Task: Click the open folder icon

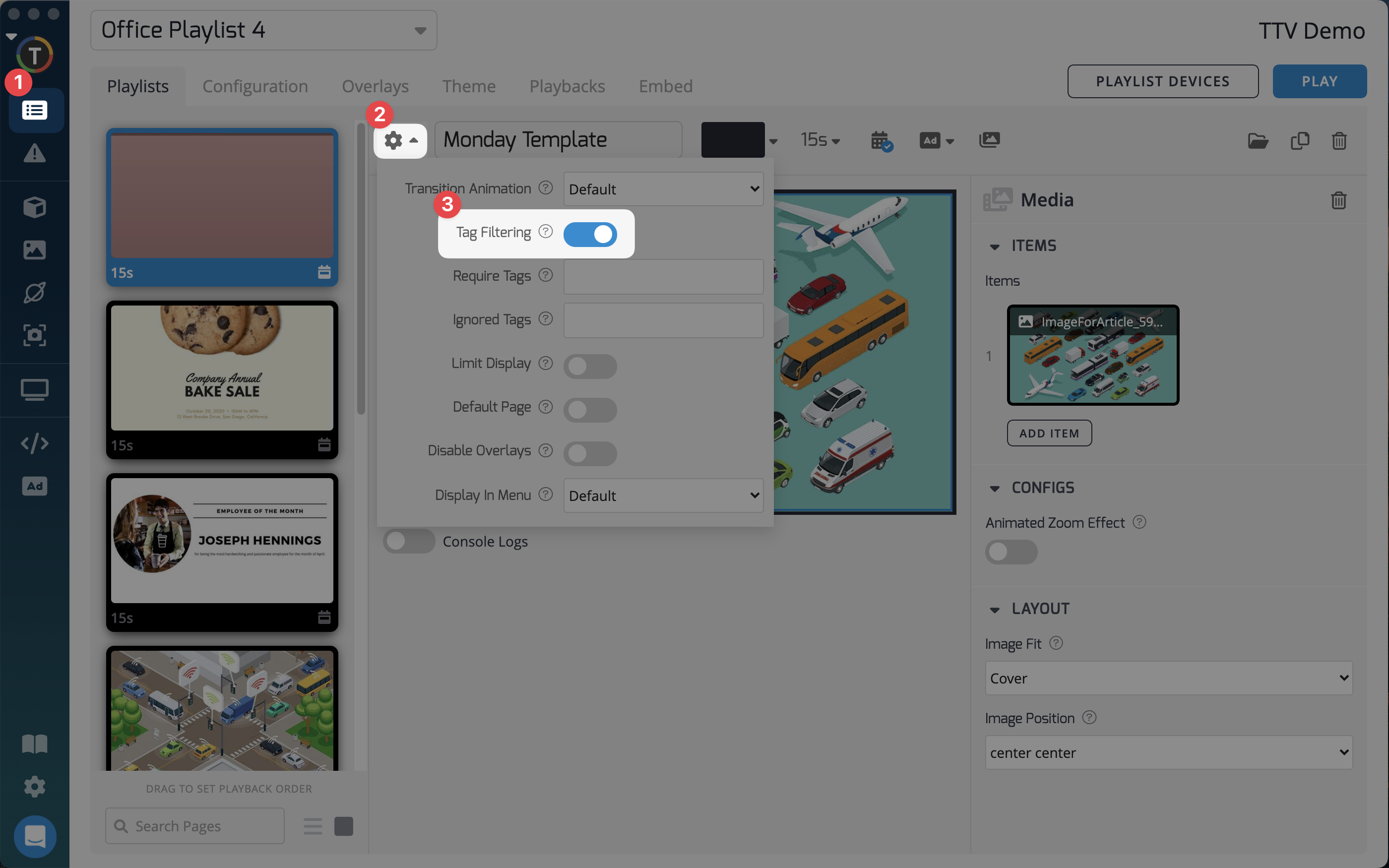Action: pyautogui.click(x=1258, y=141)
